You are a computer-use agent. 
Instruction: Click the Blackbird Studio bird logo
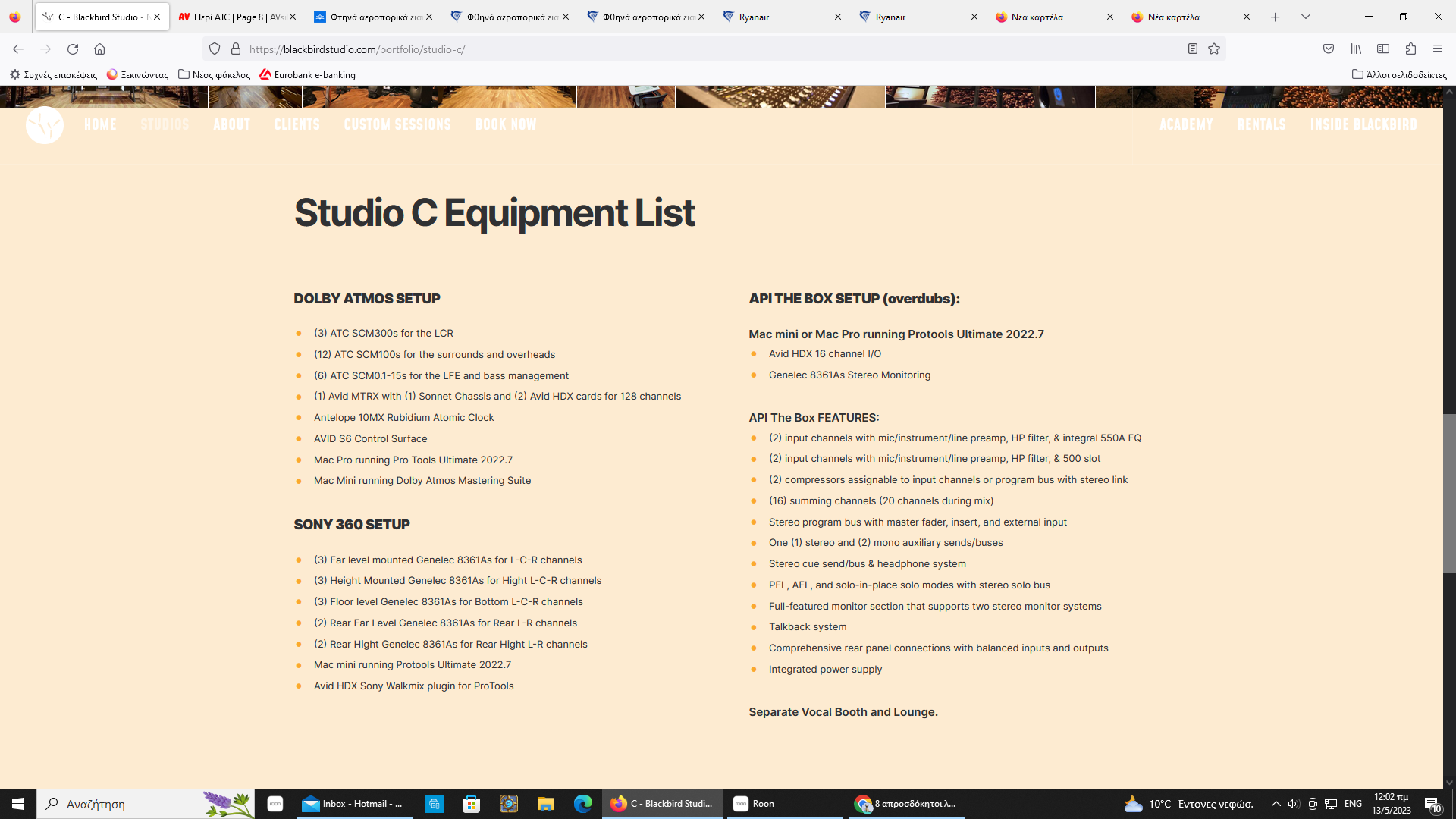[x=45, y=125]
